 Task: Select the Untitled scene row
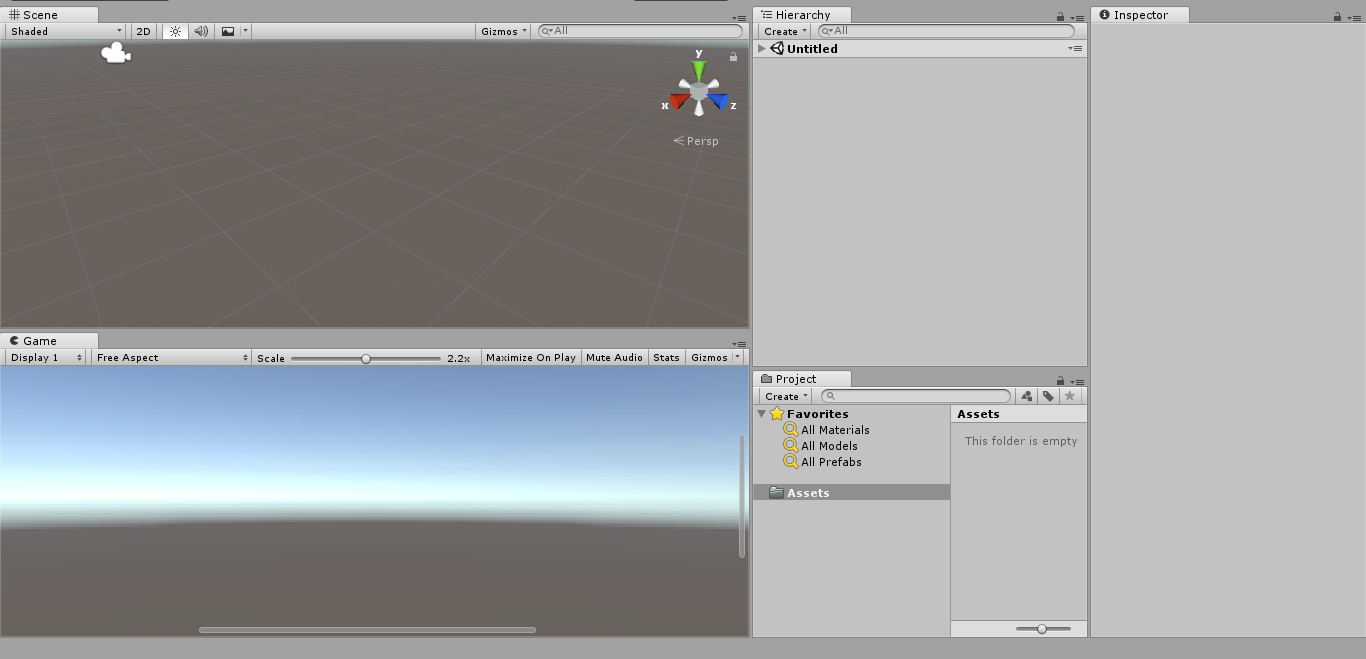point(920,48)
